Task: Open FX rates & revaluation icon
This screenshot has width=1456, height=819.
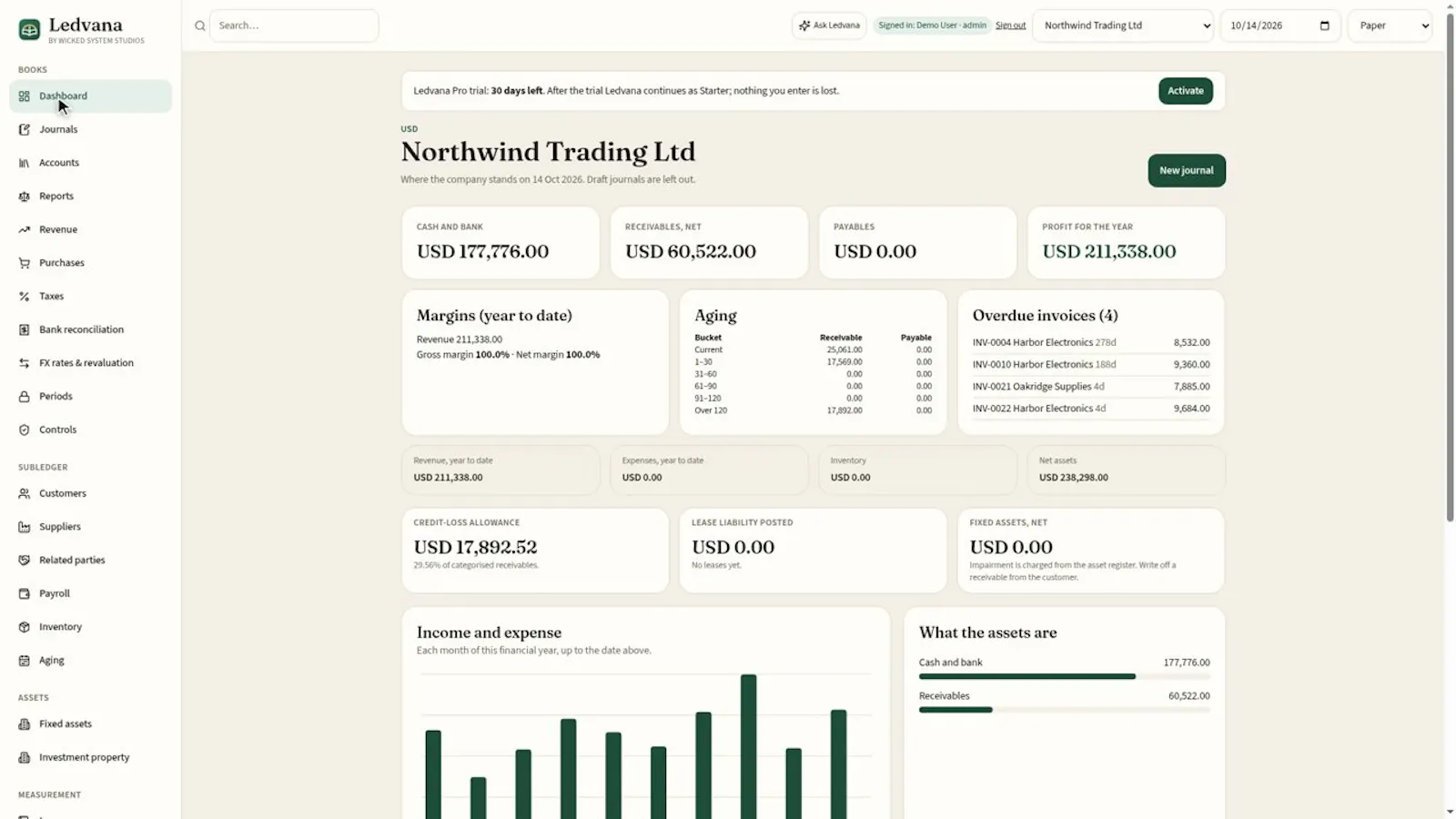Action: [25, 363]
